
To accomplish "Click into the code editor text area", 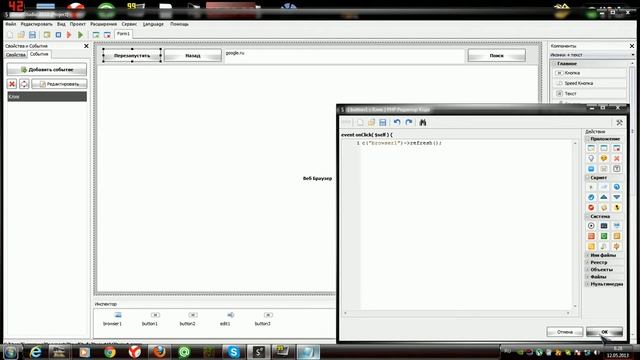I will tap(467, 224).
